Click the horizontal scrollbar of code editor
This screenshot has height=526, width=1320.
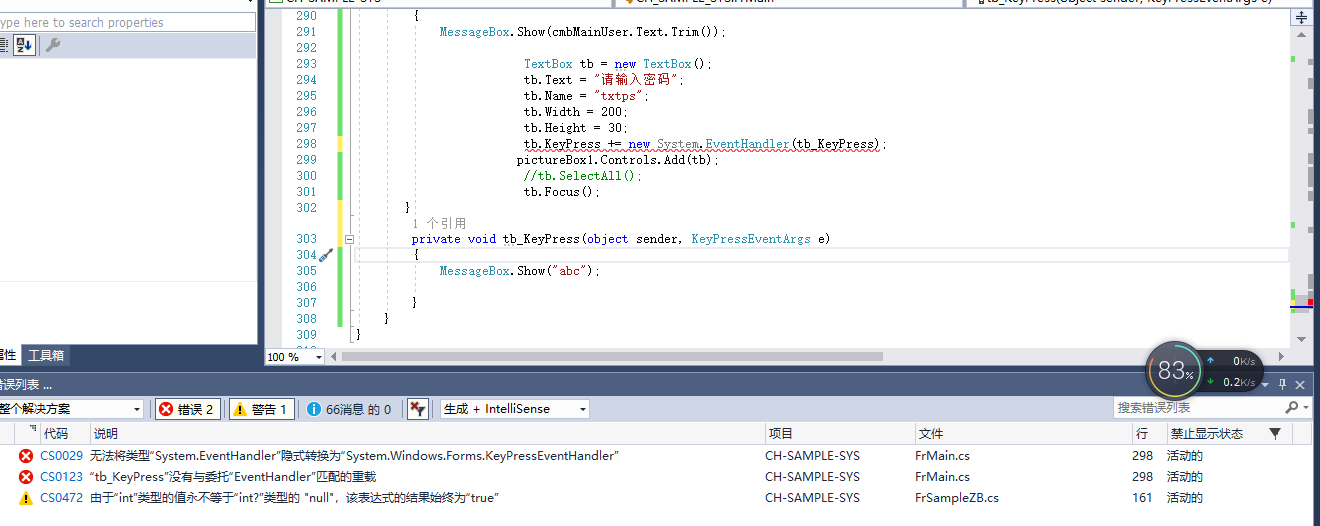click(614, 356)
